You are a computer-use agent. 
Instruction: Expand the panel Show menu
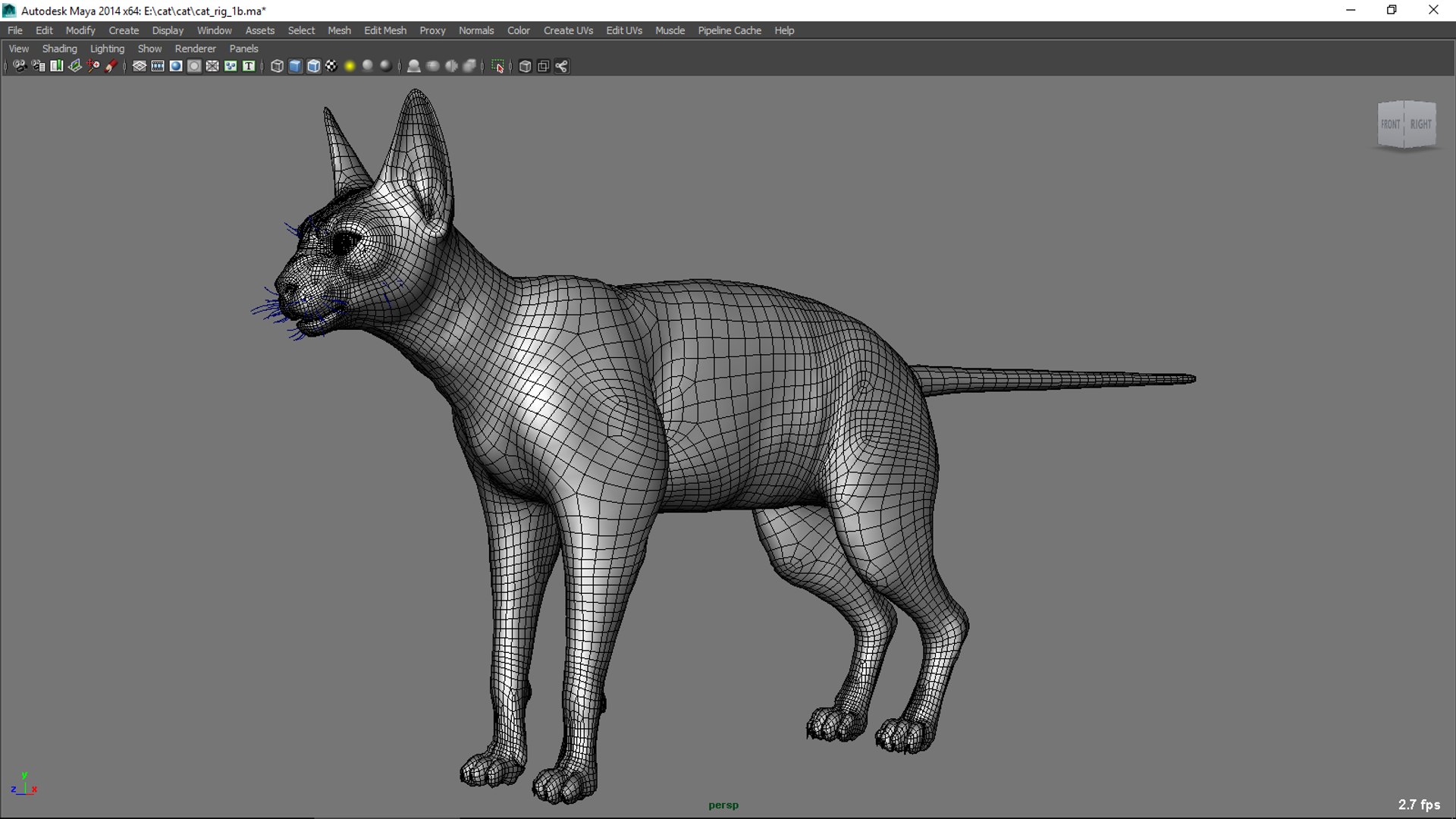point(149,49)
